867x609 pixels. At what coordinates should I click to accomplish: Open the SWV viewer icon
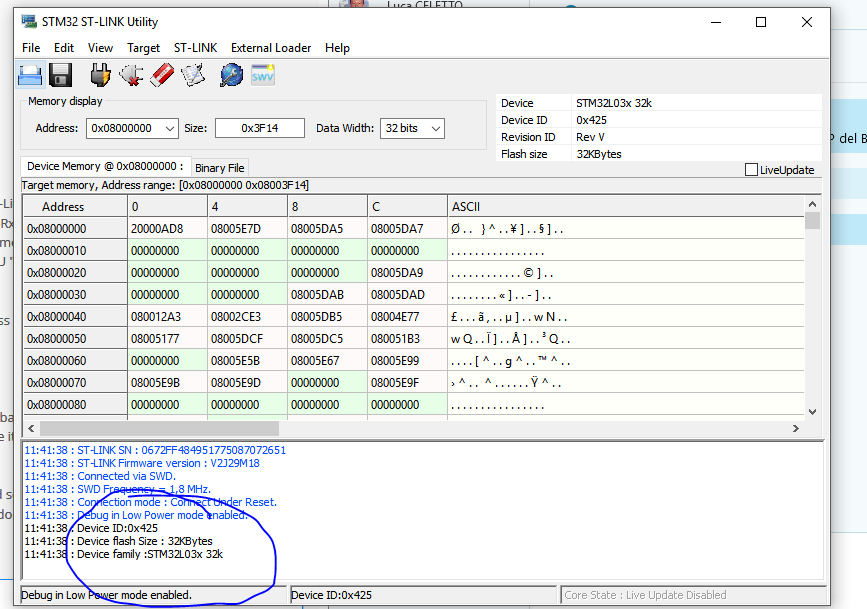click(262, 75)
